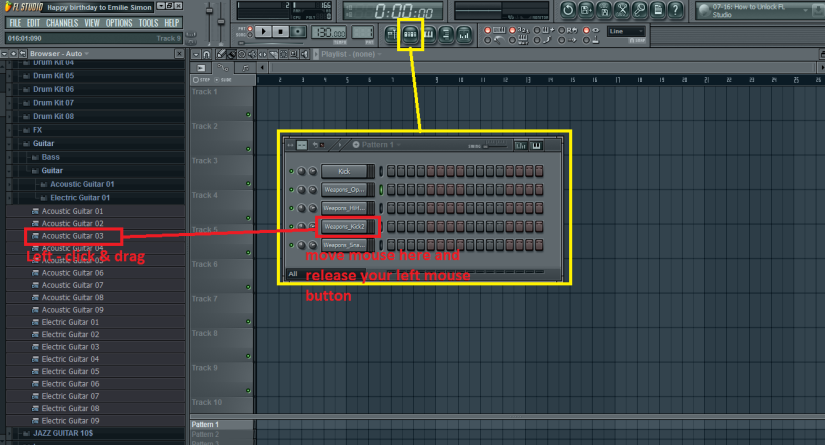The width and height of the screenshot is (825, 445).
Task: Open keyboard editor icon in step sequencer
Action: (x=536, y=146)
